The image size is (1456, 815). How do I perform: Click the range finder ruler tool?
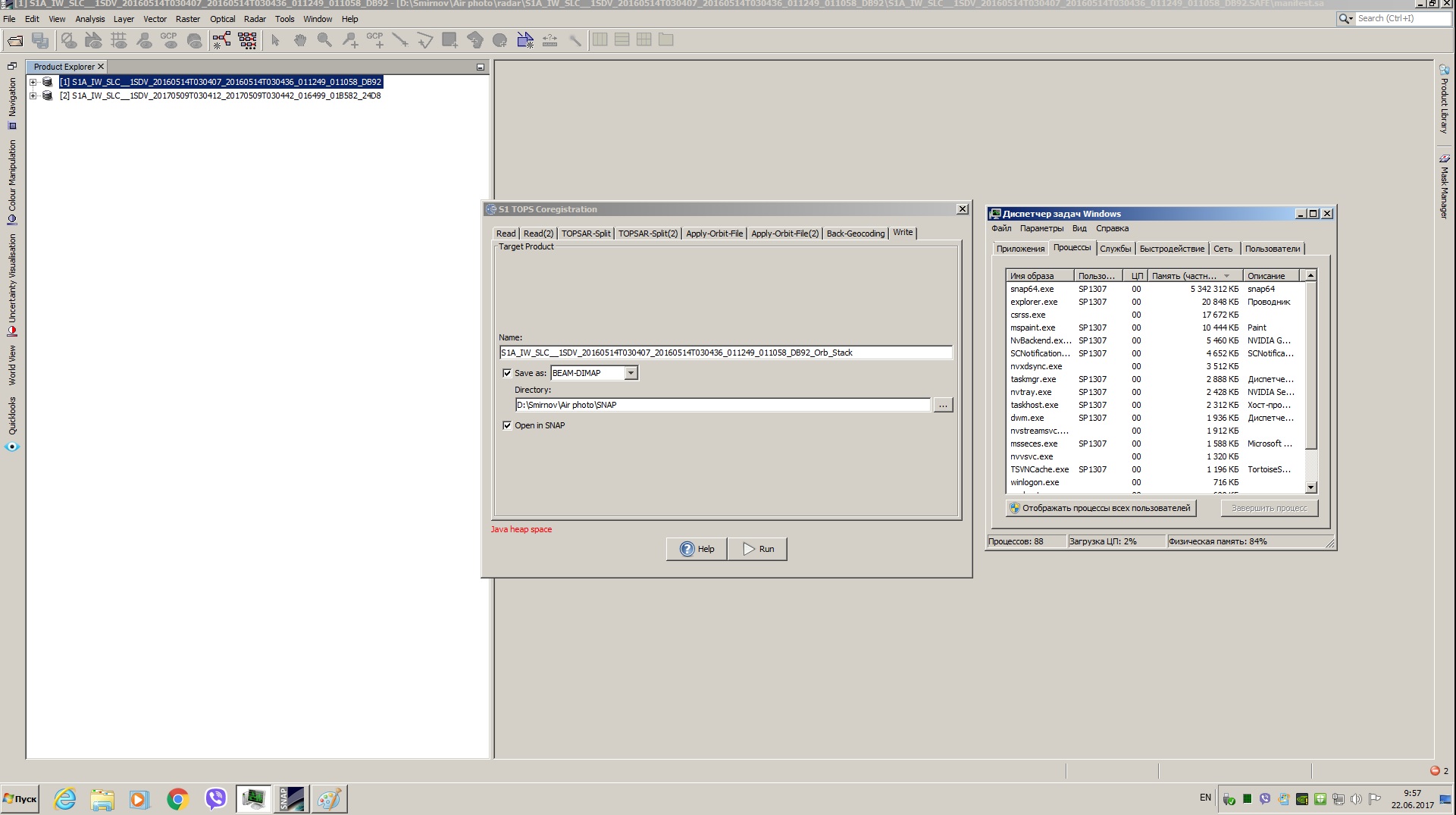click(550, 40)
